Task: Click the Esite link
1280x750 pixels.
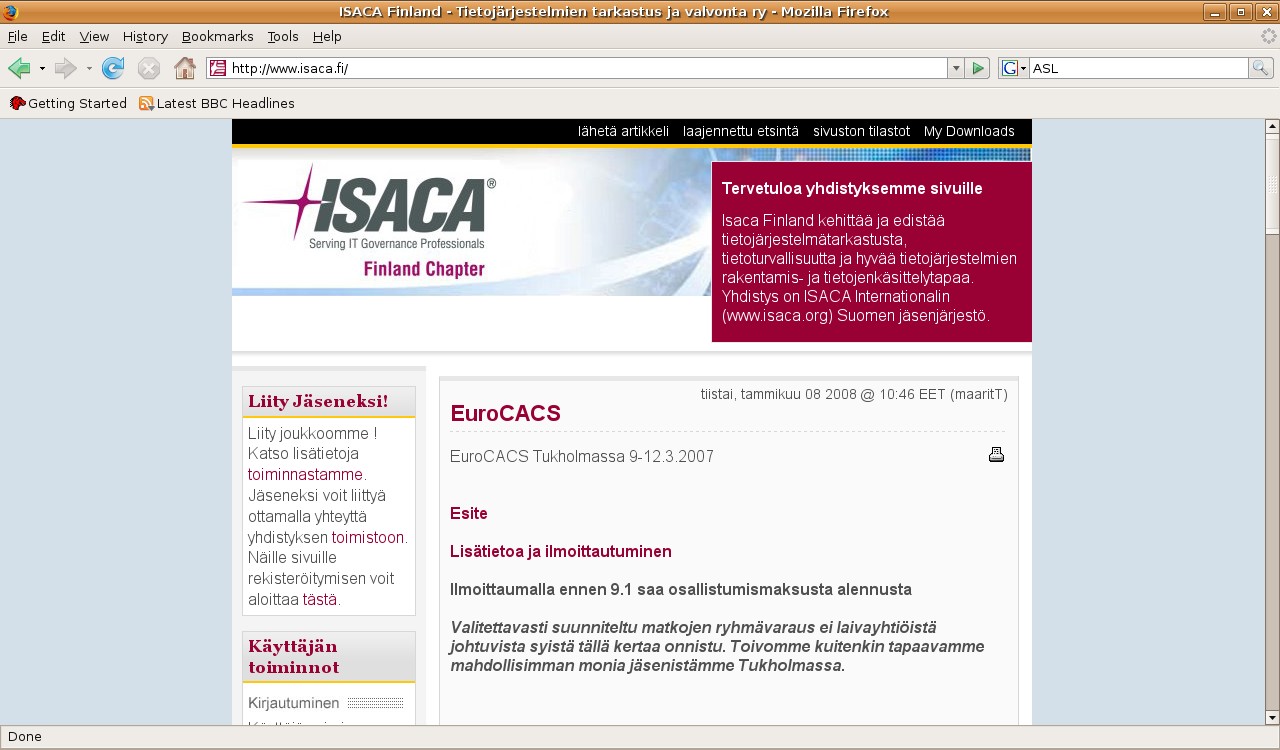Action: pos(469,513)
